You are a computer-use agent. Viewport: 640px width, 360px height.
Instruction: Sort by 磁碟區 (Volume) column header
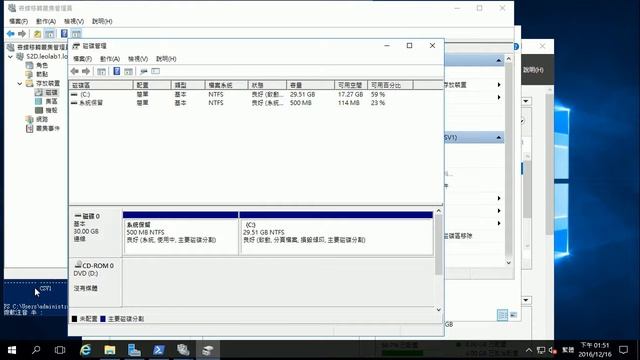[101, 85]
